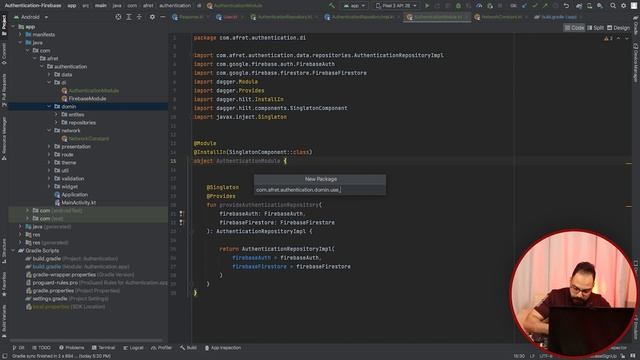The height and width of the screenshot is (360, 640).
Task: Click the 'Gradle sync finished' status message
Action: [x=61, y=356]
